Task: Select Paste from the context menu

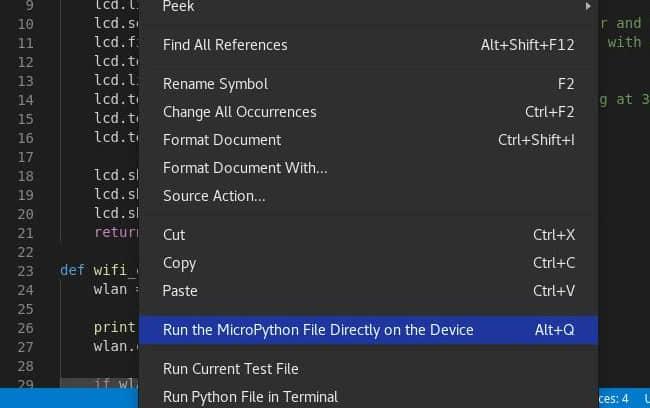Action: 180,291
